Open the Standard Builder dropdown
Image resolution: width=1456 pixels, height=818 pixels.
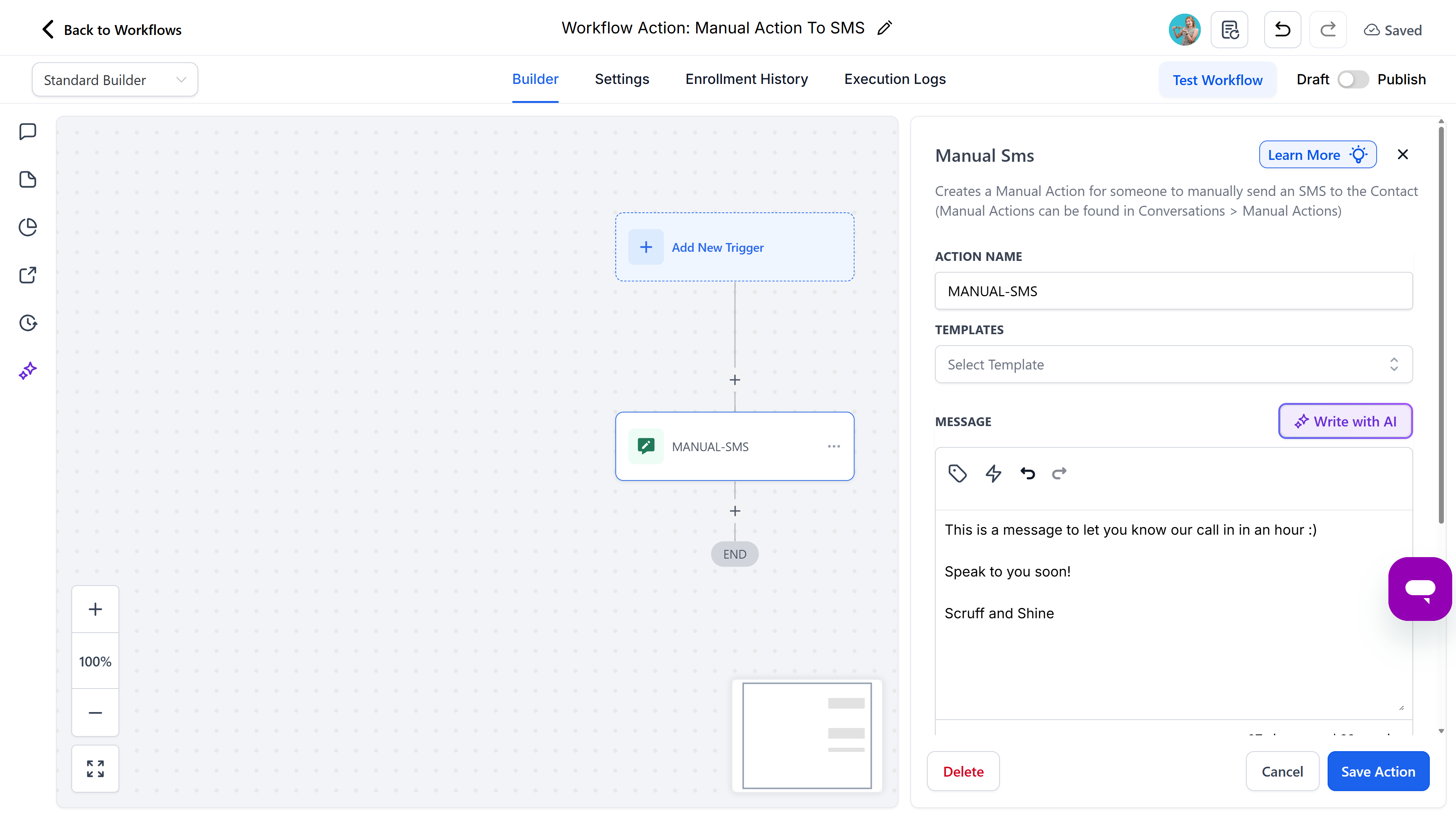click(x=114, y=79)
